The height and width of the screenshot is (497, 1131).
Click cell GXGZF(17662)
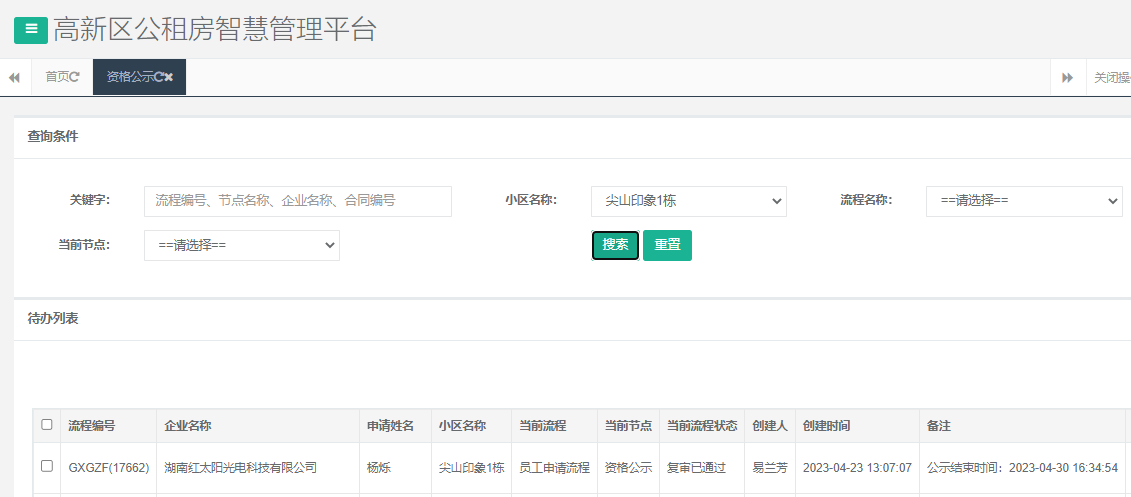tap(109, 467)
